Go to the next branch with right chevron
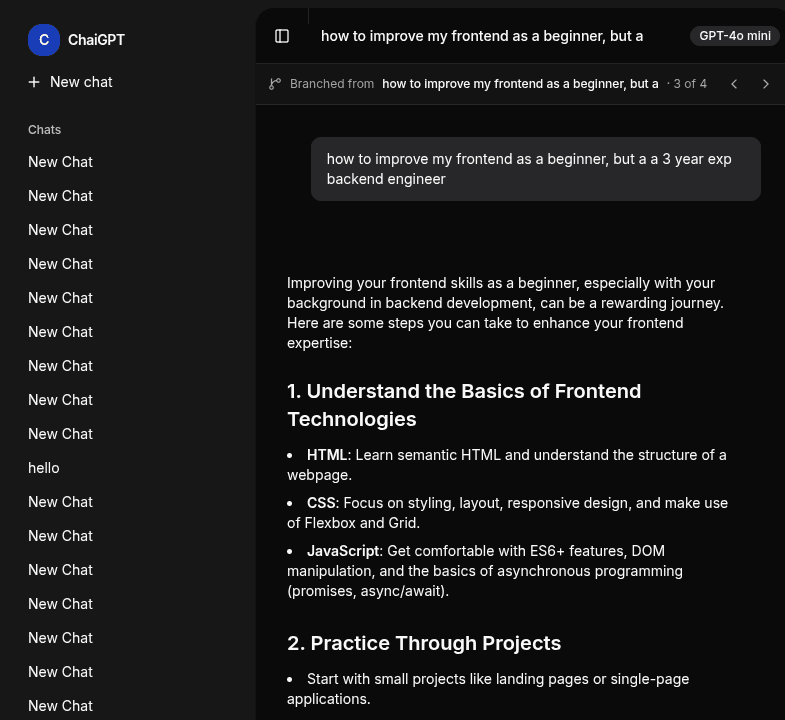This screenshot has height=720, width=785. 765,84
